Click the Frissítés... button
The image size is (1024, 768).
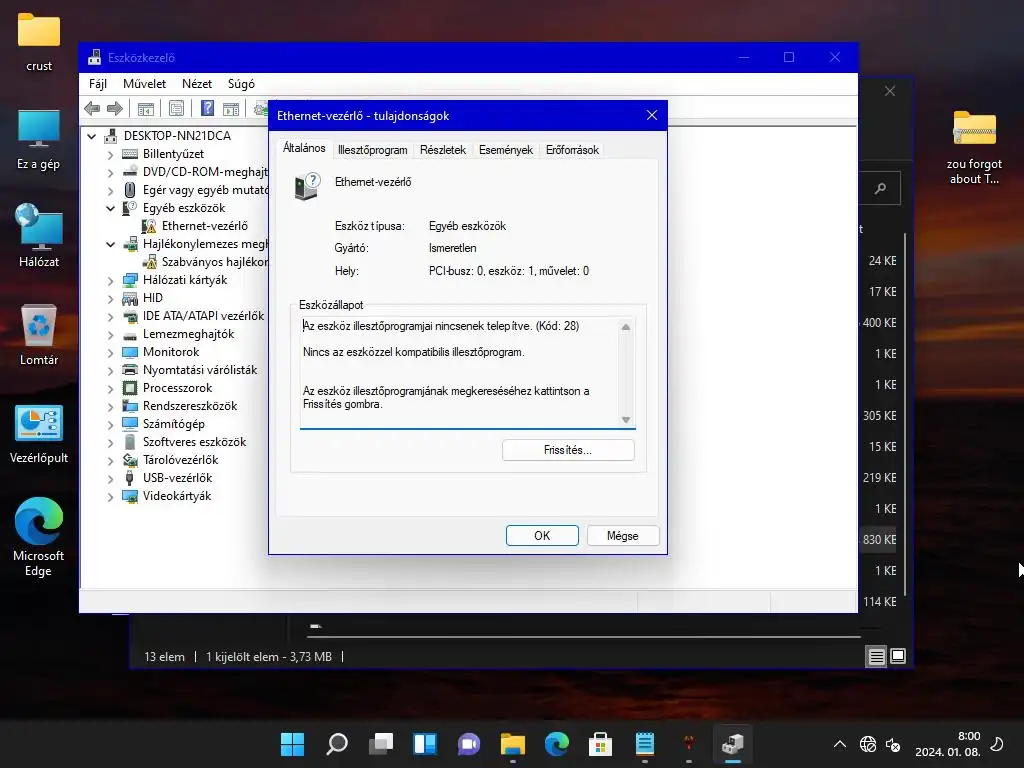pos(568,450)
